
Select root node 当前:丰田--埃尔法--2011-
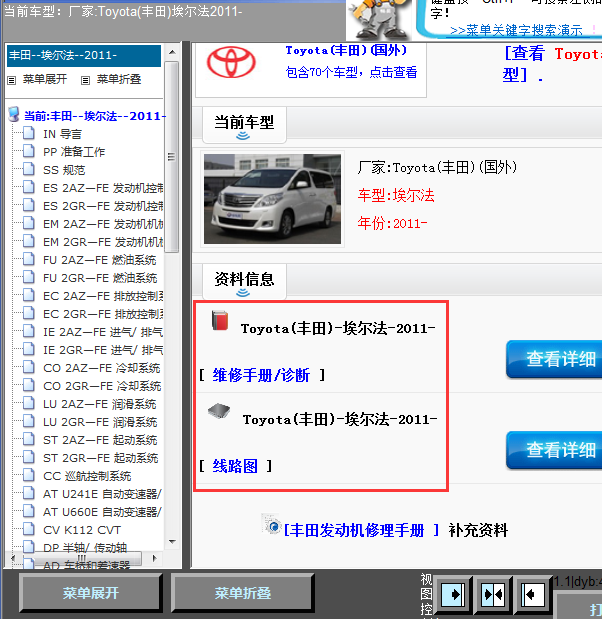pos(95,116)
